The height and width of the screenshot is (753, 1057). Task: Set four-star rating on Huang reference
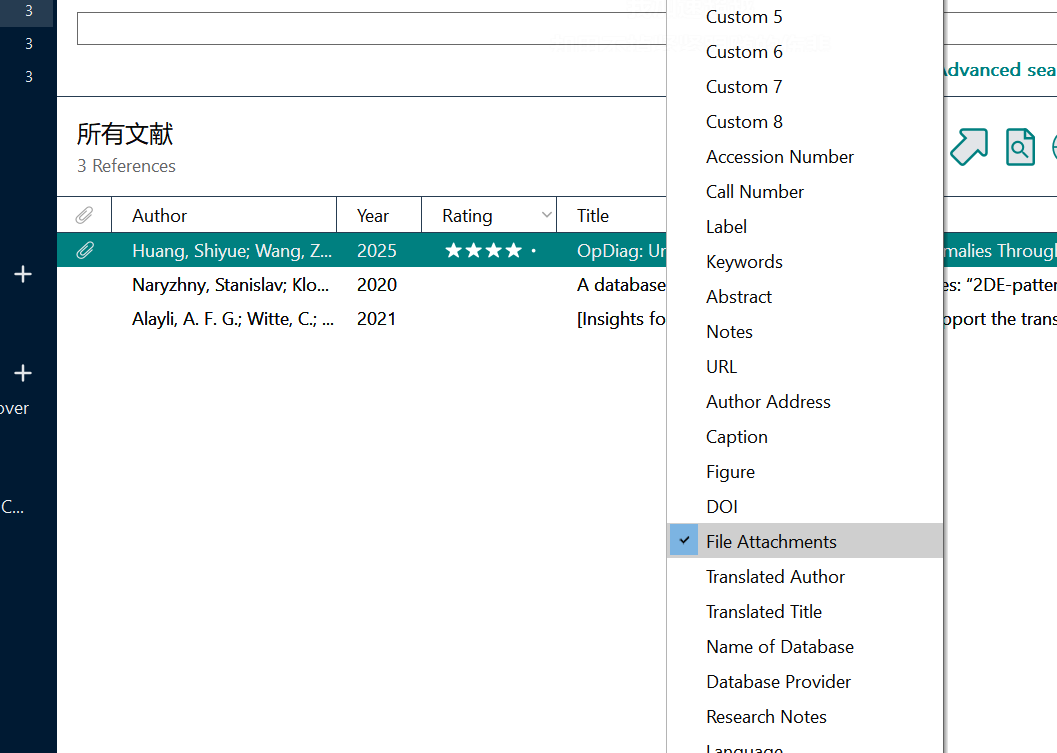click(x=514, y=251)
